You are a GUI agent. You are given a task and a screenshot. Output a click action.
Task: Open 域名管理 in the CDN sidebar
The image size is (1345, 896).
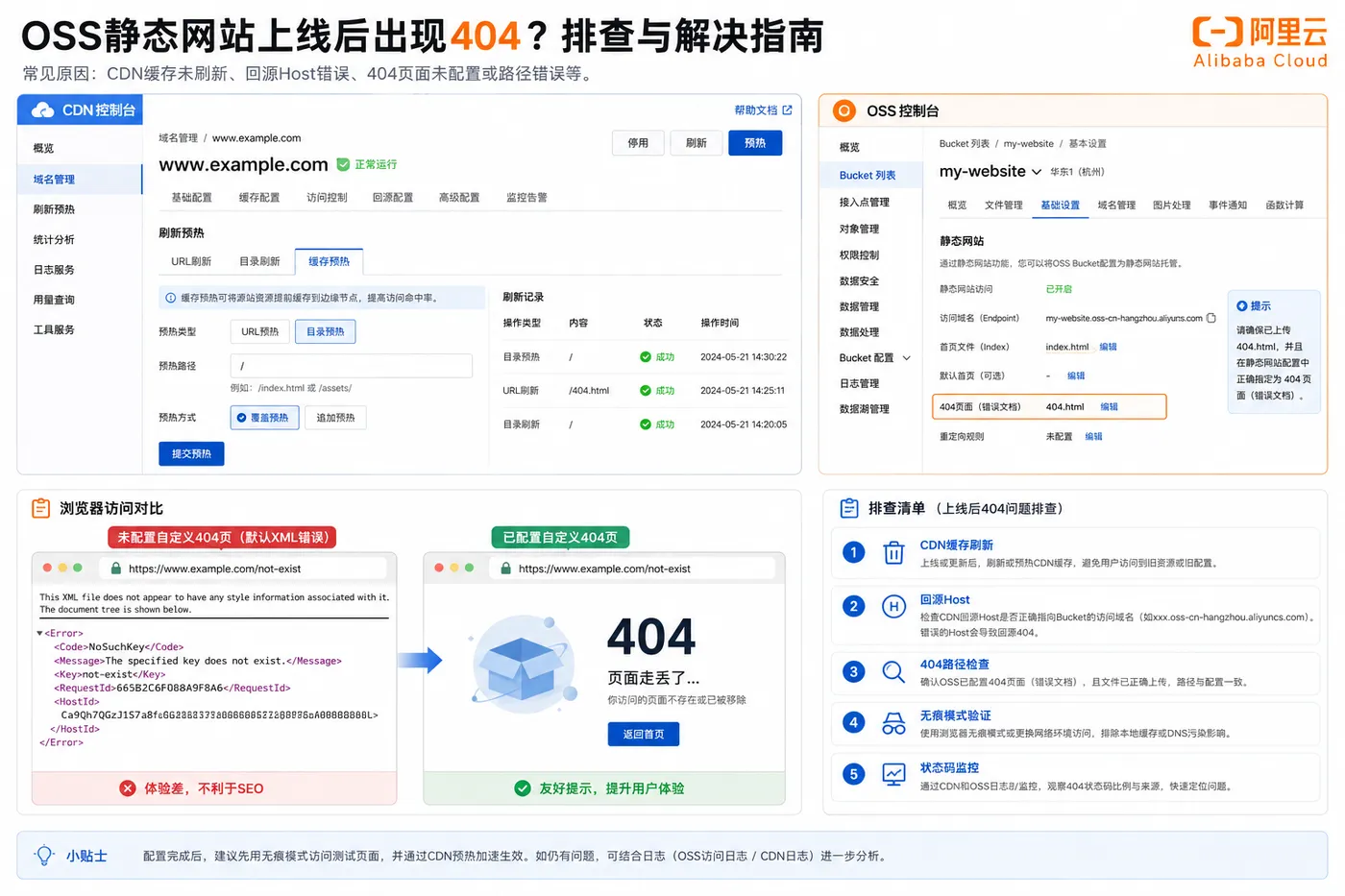(80, 180)
